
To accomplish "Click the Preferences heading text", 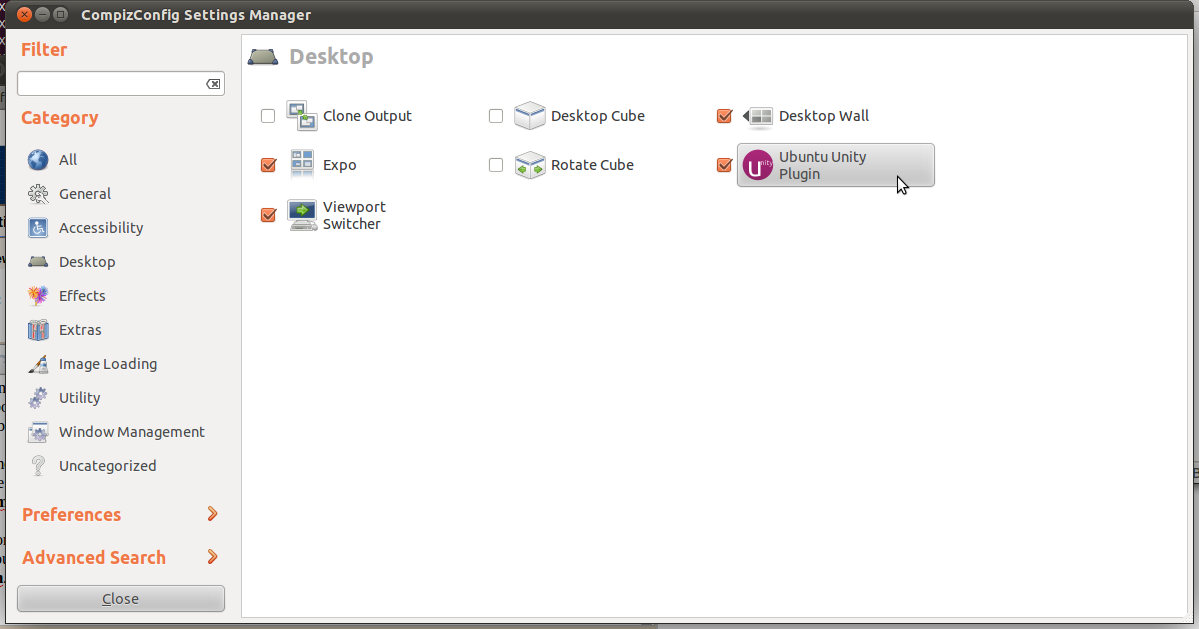I will click(x=71, y=514).
